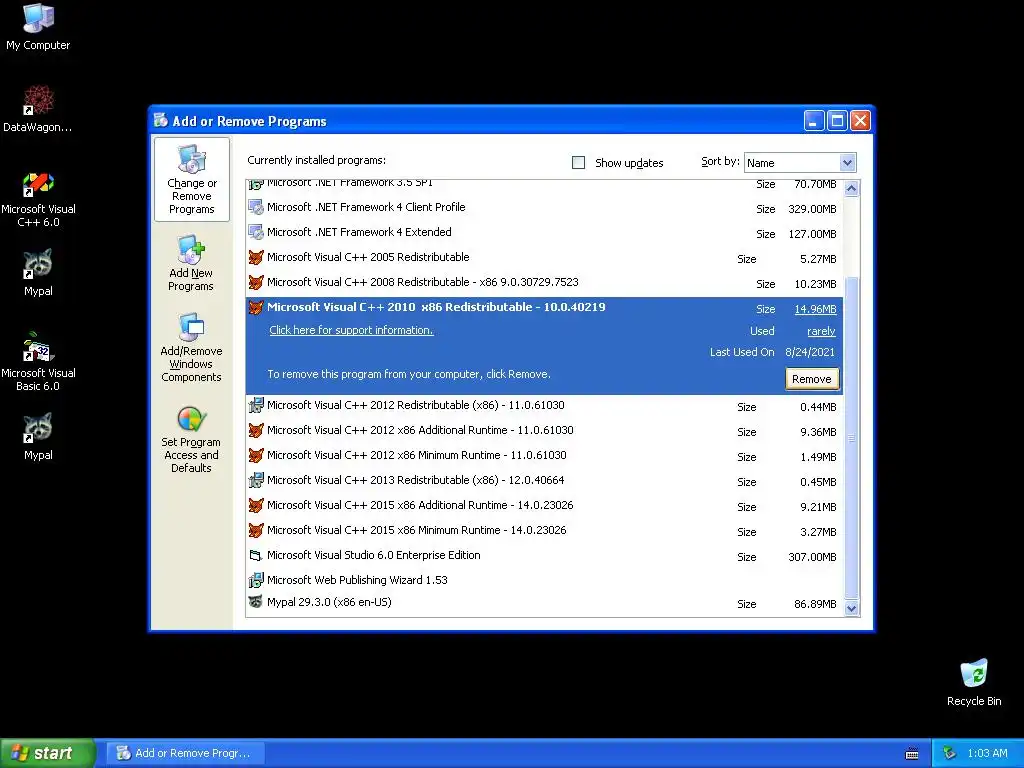Click icon of selected Visual C++ 2010 entry

point(256,308)
